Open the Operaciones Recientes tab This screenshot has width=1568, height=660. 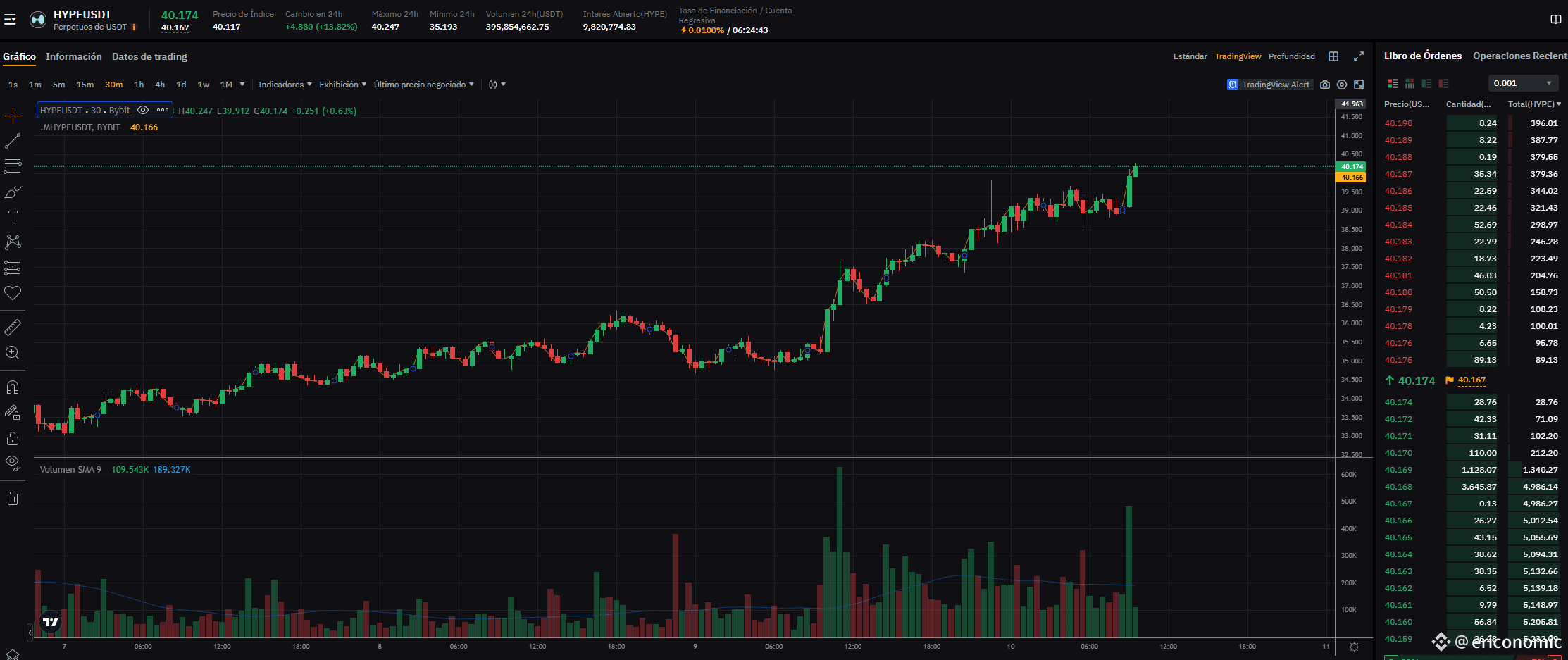click(1519, 56)
